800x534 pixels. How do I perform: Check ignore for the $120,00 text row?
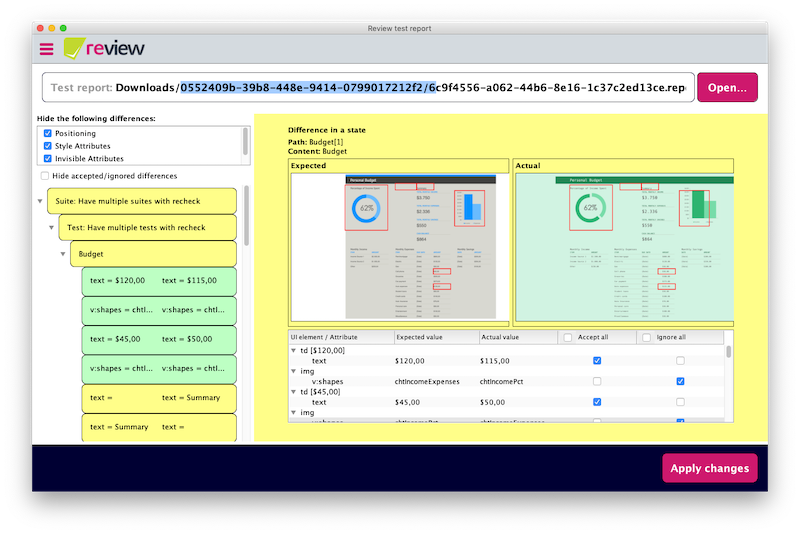click(680, 361)
